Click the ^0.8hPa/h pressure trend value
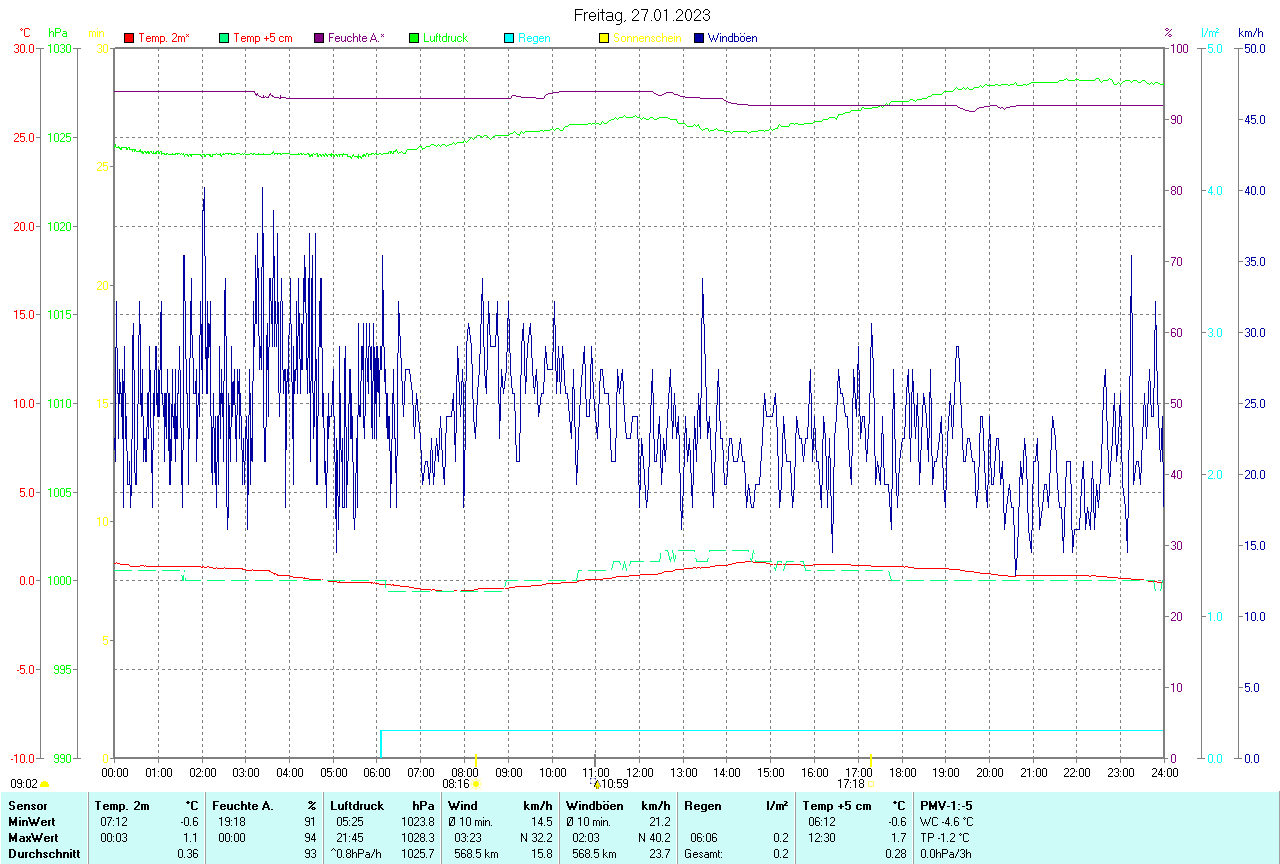 [x=357, y=854]
